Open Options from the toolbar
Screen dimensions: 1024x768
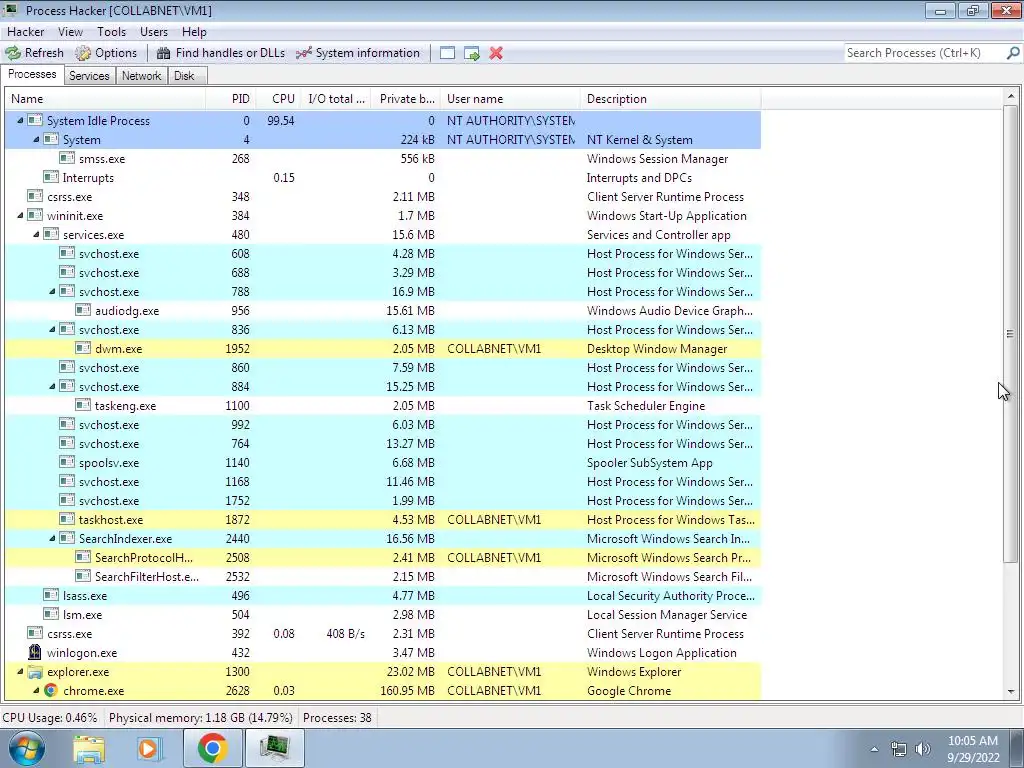tap(106, 53)
